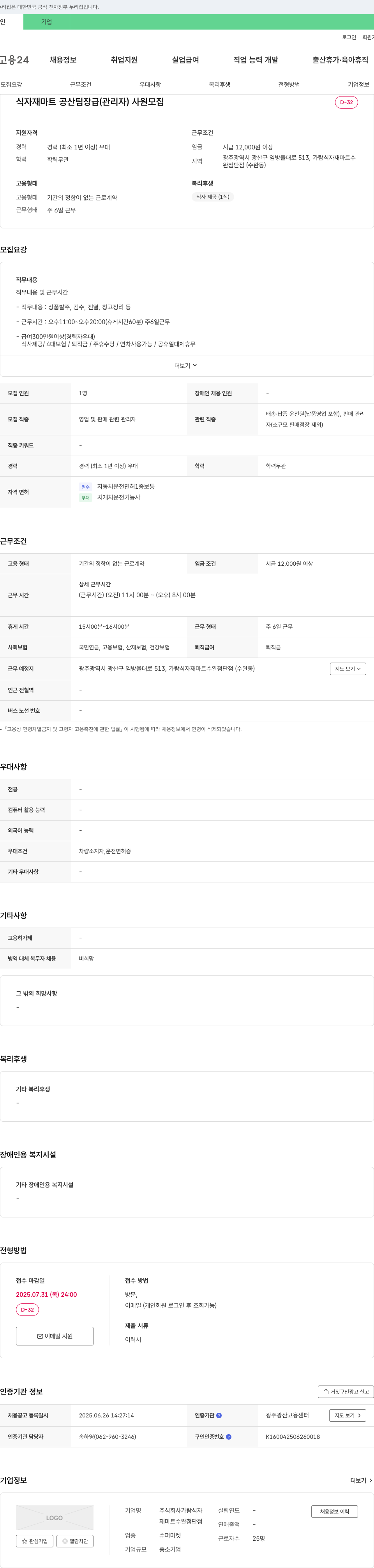Click the 우대 license badge
This screenshot has width=374, height=1568.
(85, 498)
